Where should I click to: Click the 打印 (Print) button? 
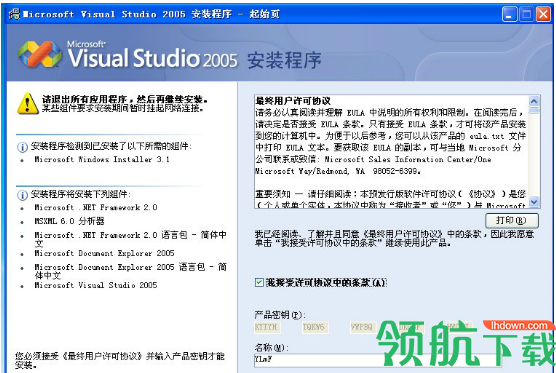(x=512, y=221)
